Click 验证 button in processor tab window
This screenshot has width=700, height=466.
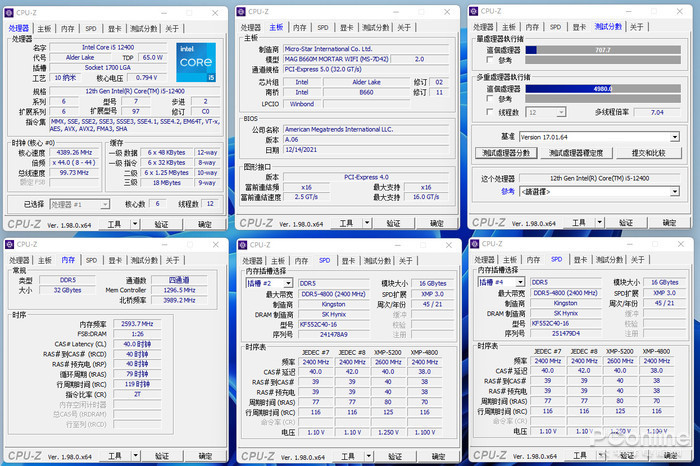pos(161,224)
